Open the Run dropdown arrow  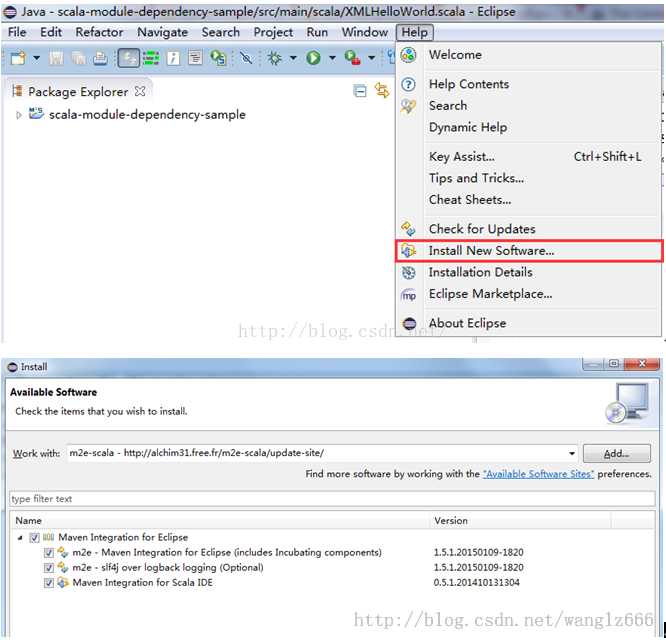coord(332,58)
